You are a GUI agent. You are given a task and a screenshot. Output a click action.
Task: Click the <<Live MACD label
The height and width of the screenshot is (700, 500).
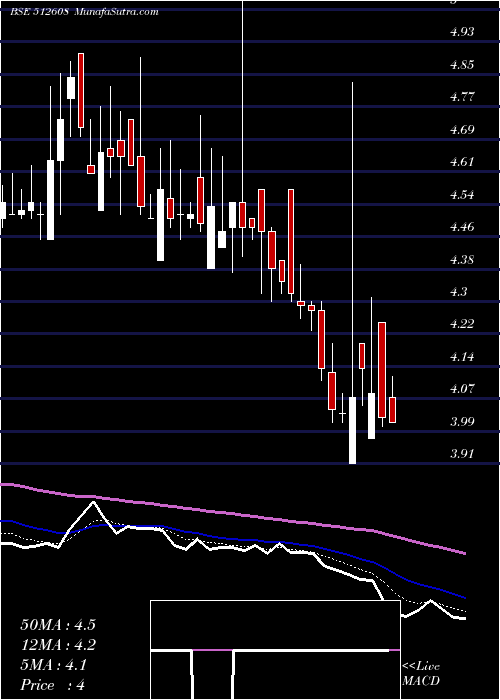[421, 674]
